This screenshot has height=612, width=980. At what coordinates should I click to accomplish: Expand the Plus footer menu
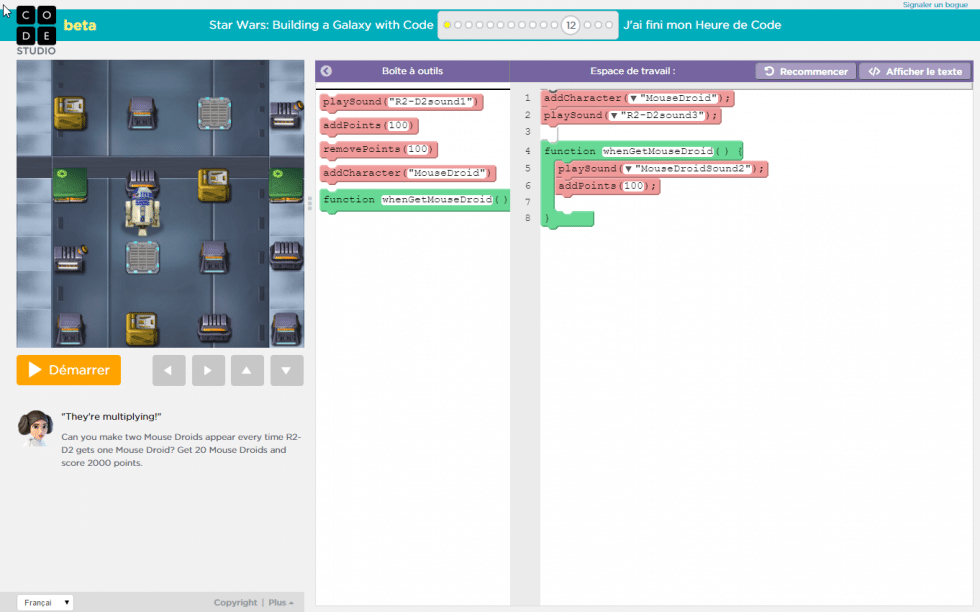(281, 603)
